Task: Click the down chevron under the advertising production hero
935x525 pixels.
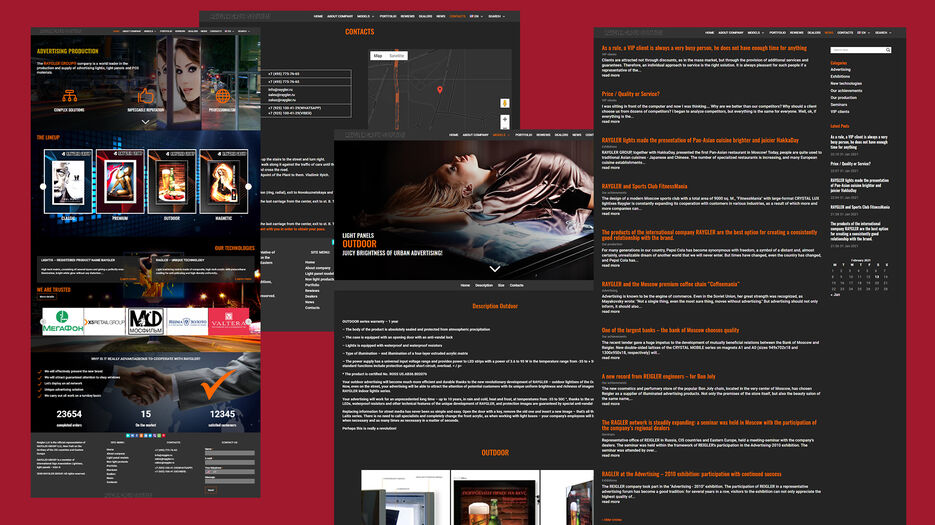Action: (x=145, y=122)
